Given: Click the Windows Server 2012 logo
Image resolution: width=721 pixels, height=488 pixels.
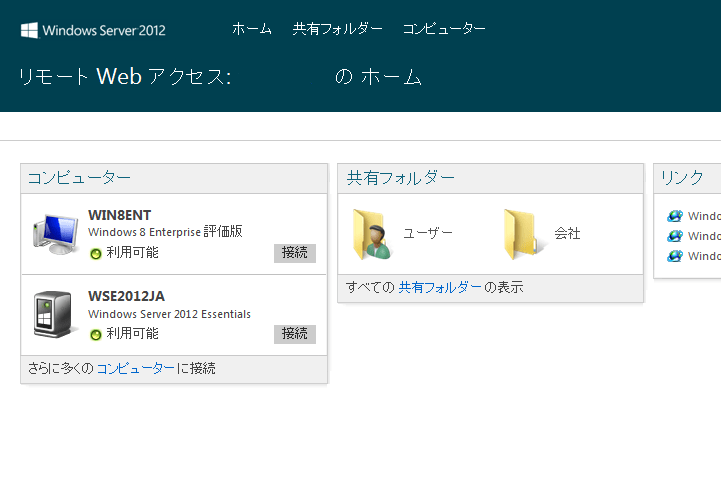Looking at the screenshot, I should (93, 30).
